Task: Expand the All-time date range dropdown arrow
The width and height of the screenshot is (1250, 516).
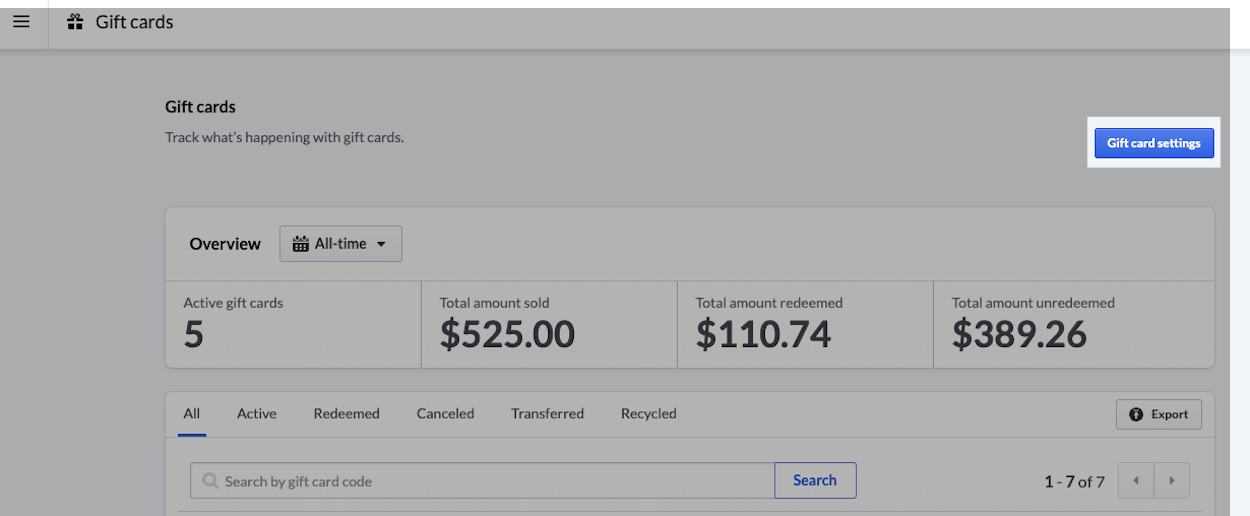Action: 381,244
